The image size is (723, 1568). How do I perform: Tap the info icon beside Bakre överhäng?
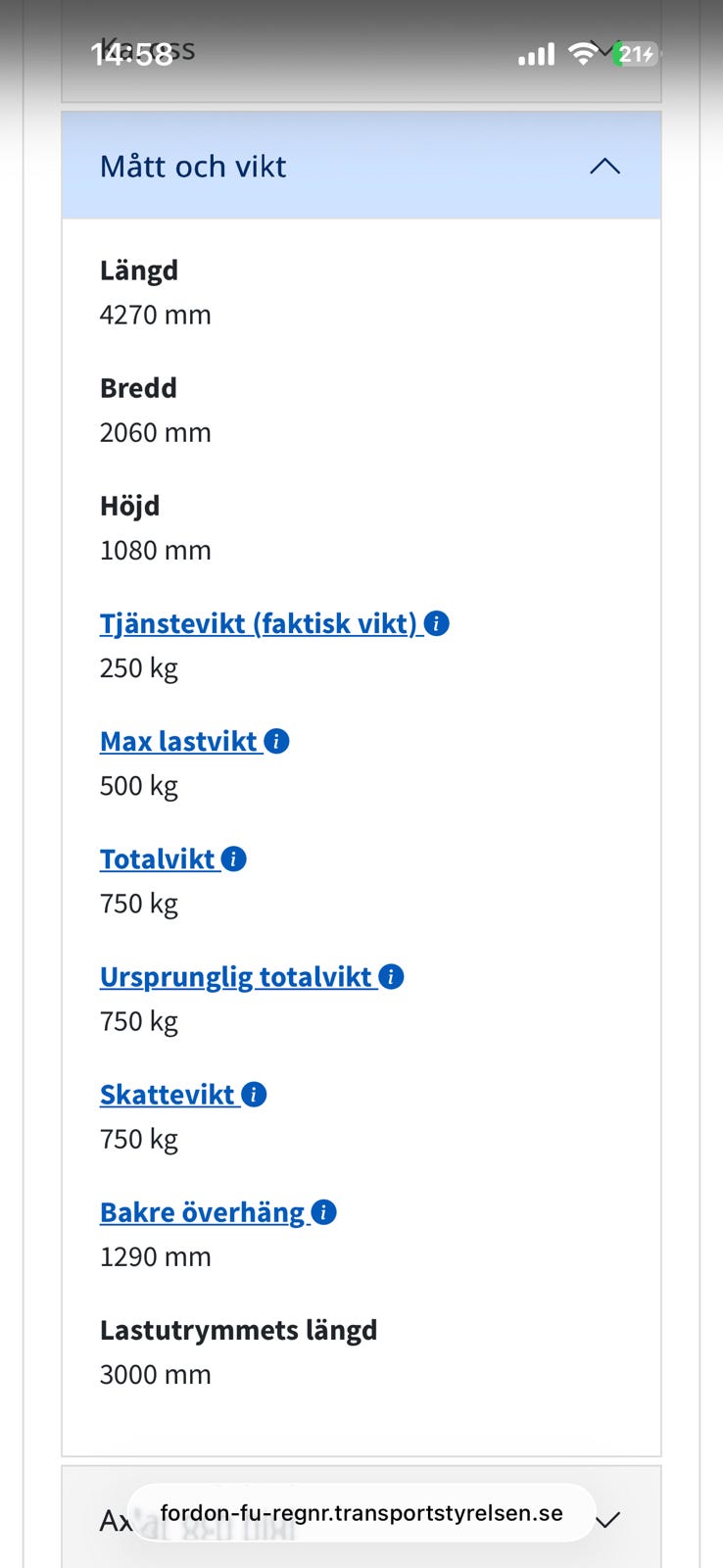click(x=323, y=1212)
